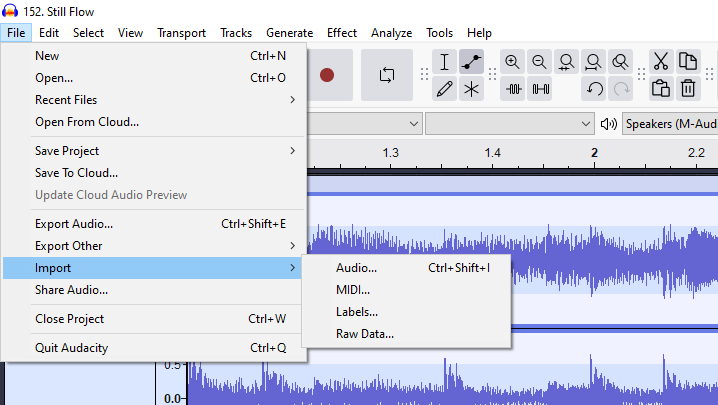Choose Open... from File menu
Viewport: 718px width, 405px height.
tap(153, 78)
